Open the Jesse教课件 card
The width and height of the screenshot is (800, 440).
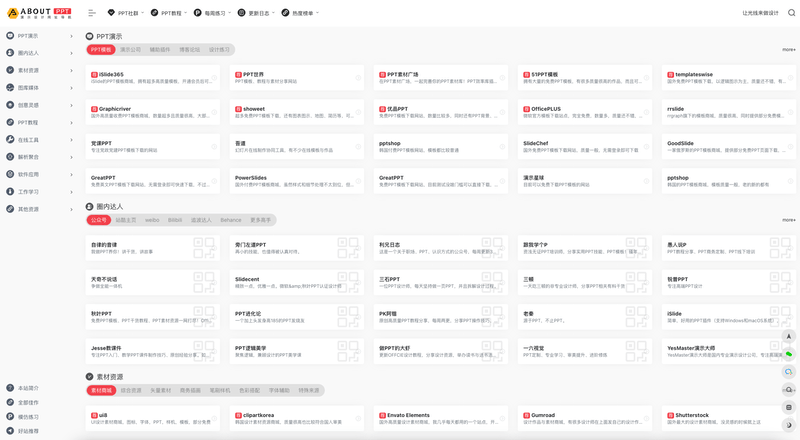click(x=153, y=351)
